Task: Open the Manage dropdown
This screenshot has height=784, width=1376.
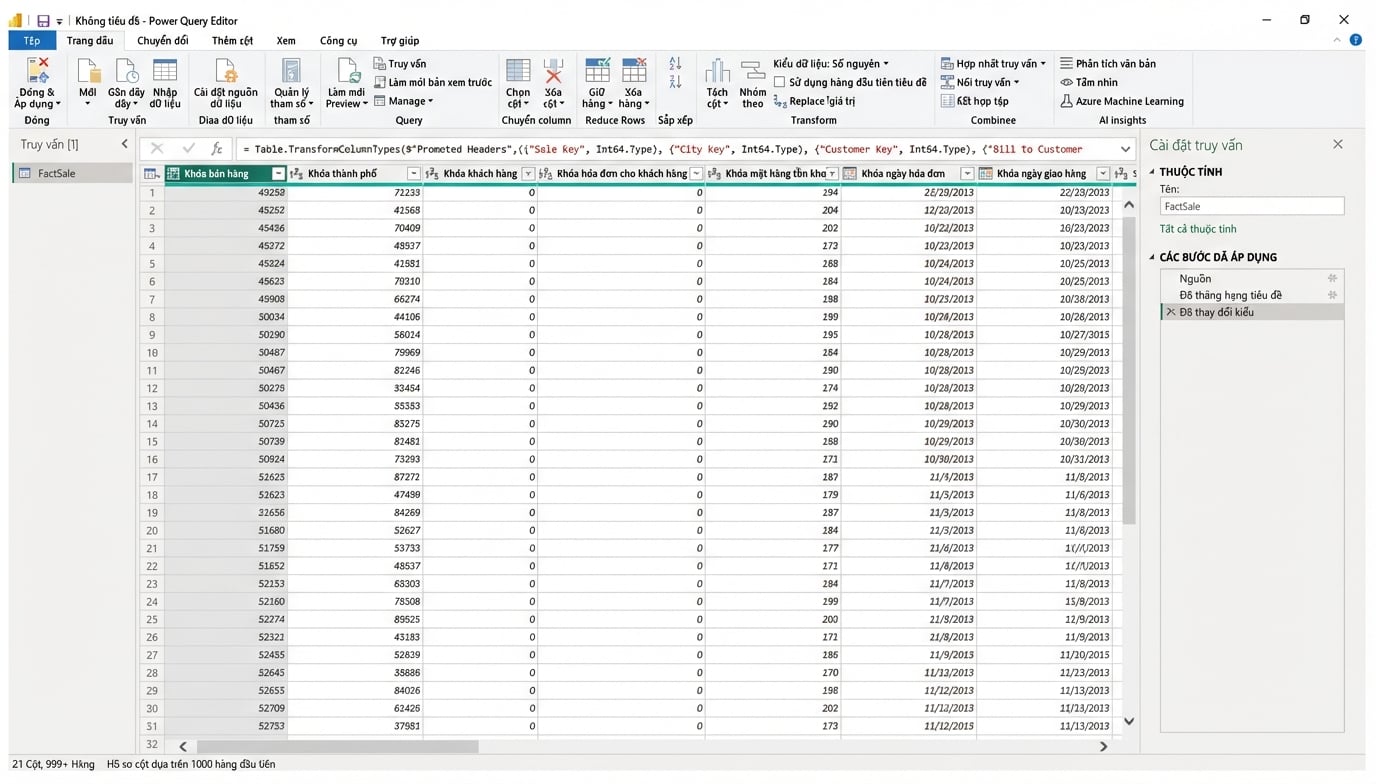Action: (x=404, y=101)
